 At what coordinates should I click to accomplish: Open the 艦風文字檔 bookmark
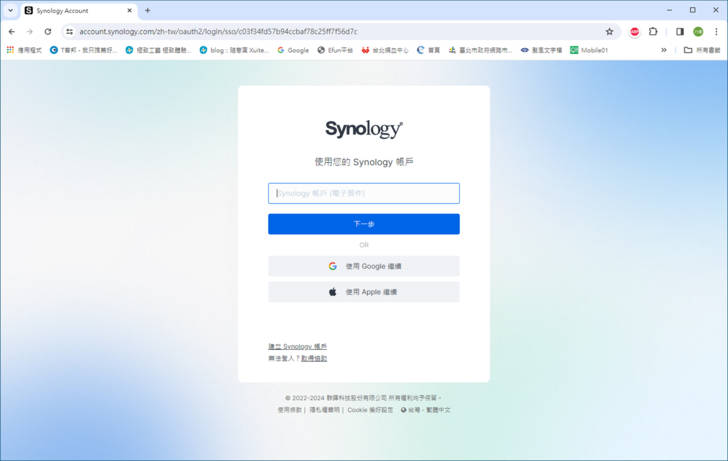[x=541, y=50]
